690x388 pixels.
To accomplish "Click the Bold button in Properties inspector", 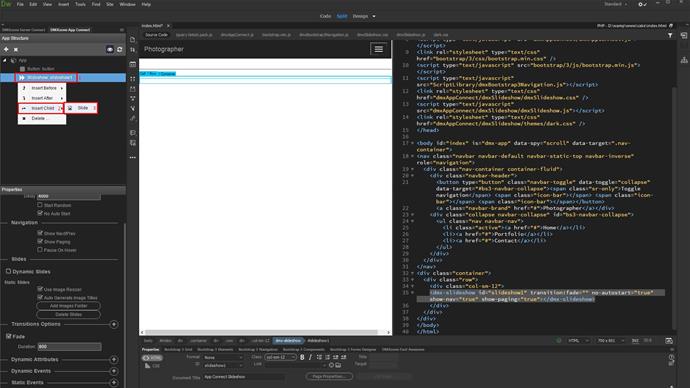I will coord(302,357).
